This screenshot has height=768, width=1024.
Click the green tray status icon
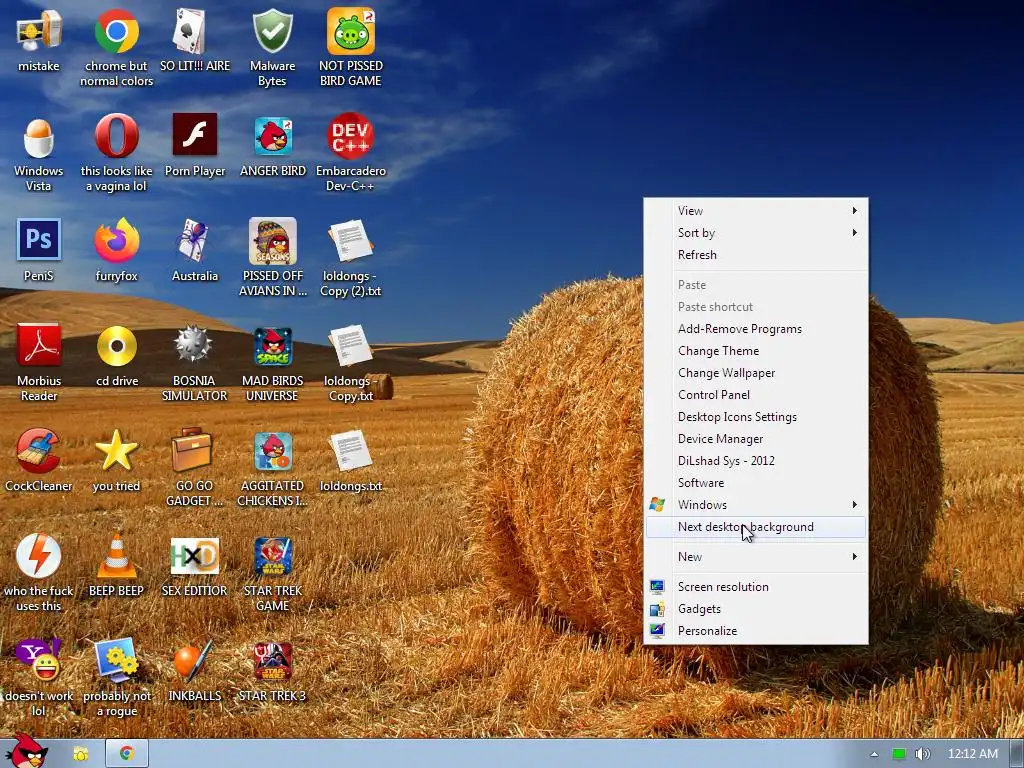tap(899, 754)
